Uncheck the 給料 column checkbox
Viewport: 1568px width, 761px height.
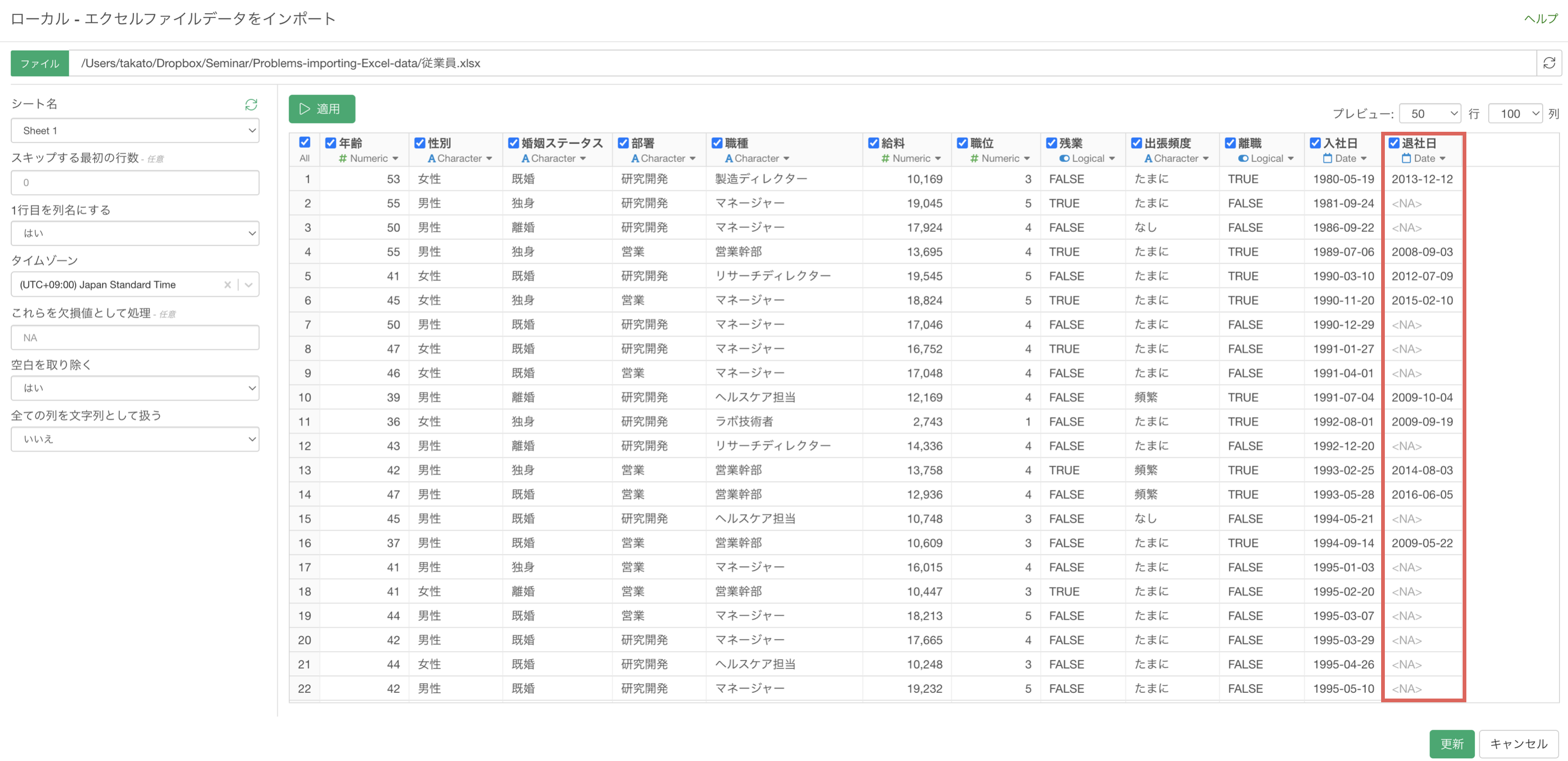(873, 143)
